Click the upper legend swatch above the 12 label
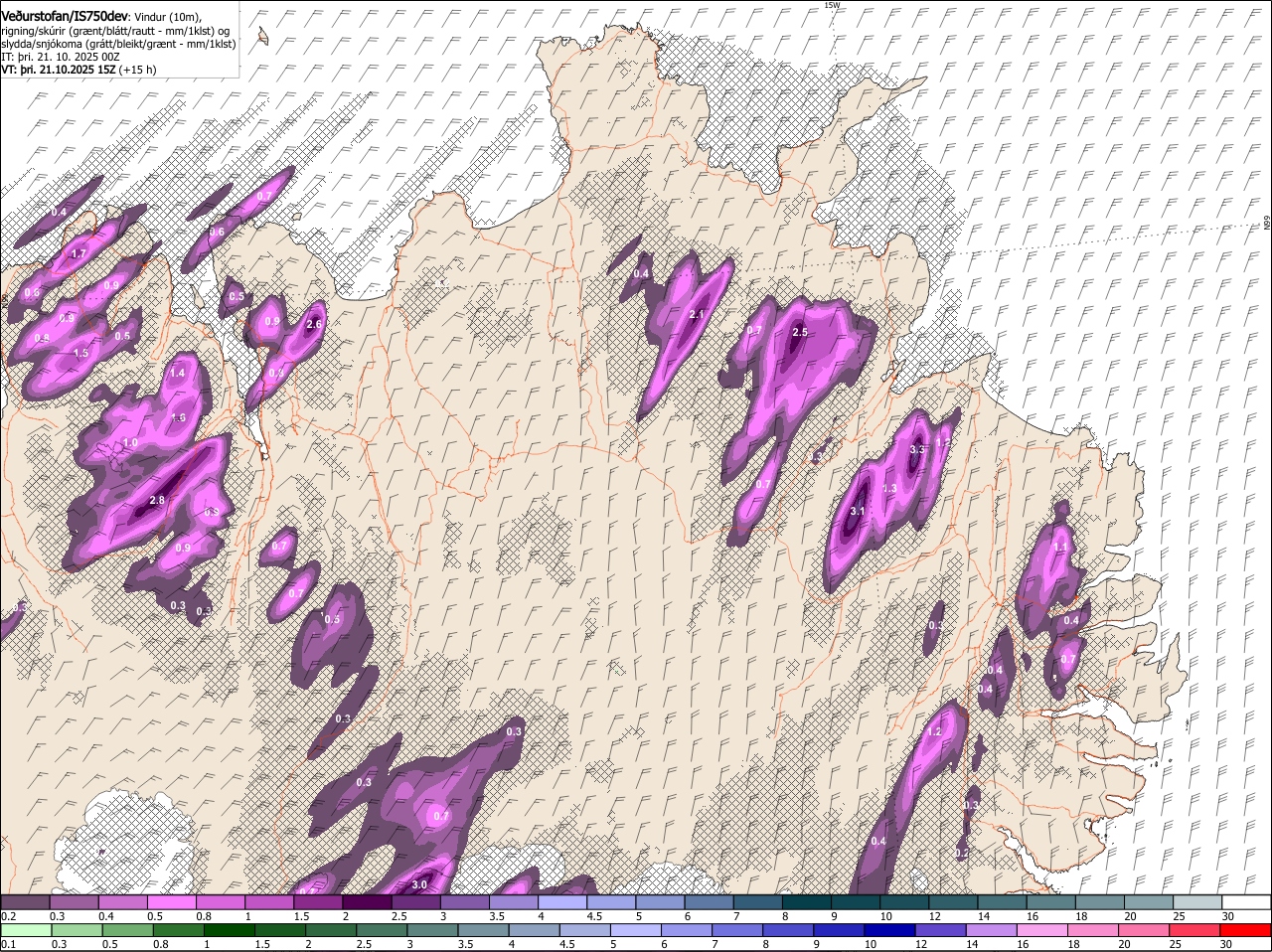 (x=954, y=902)
